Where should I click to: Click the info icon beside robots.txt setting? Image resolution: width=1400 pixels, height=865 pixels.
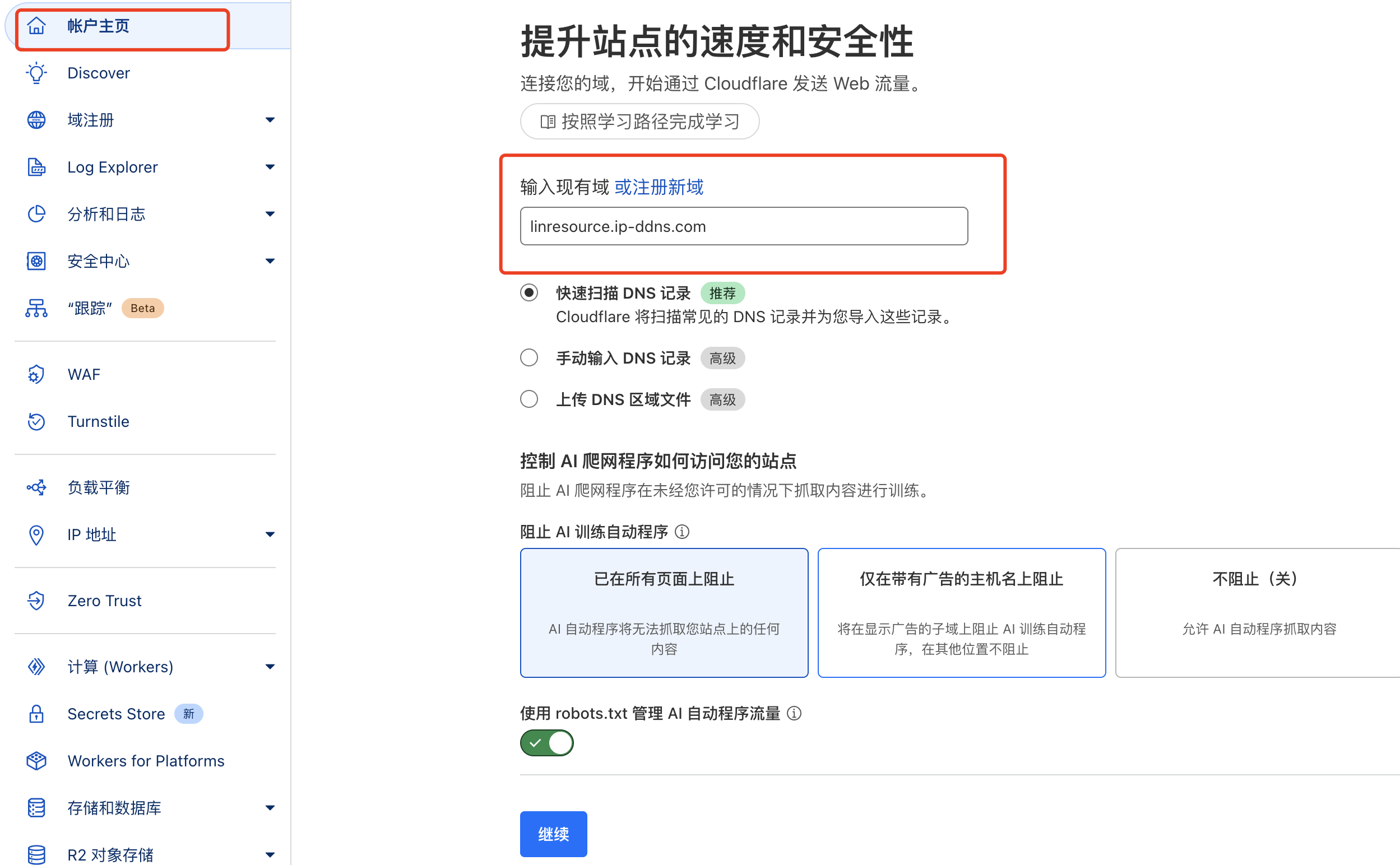pyautogui.click(x=794, y=713)
